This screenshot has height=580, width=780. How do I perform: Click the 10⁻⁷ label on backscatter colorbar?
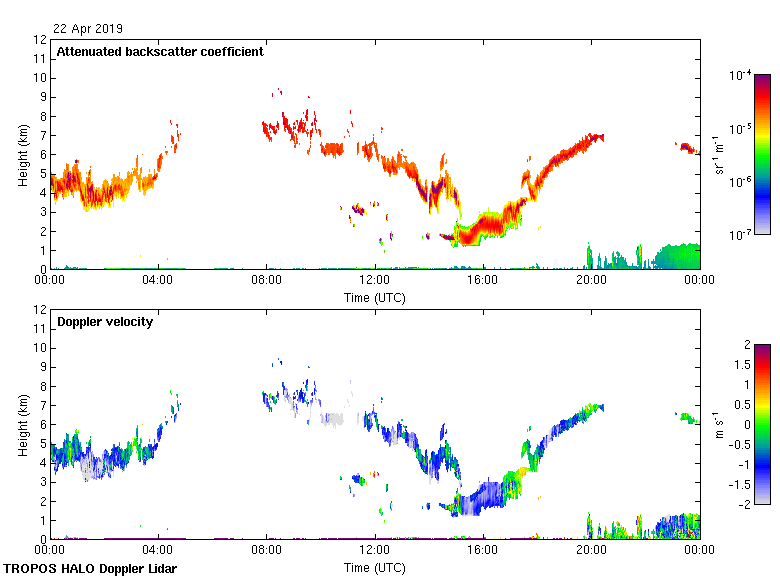[x=740, y=234]
